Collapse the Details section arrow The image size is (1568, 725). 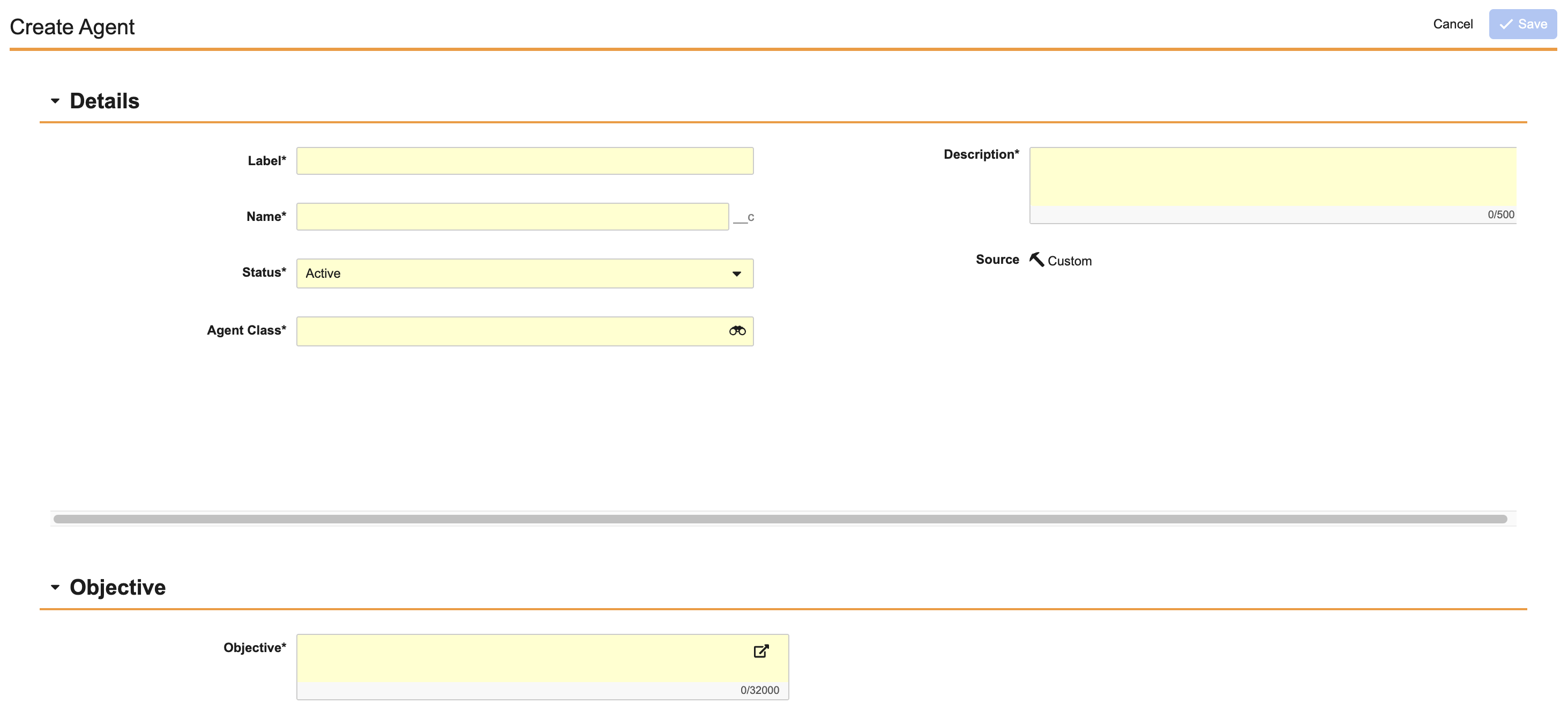[55, 101]
